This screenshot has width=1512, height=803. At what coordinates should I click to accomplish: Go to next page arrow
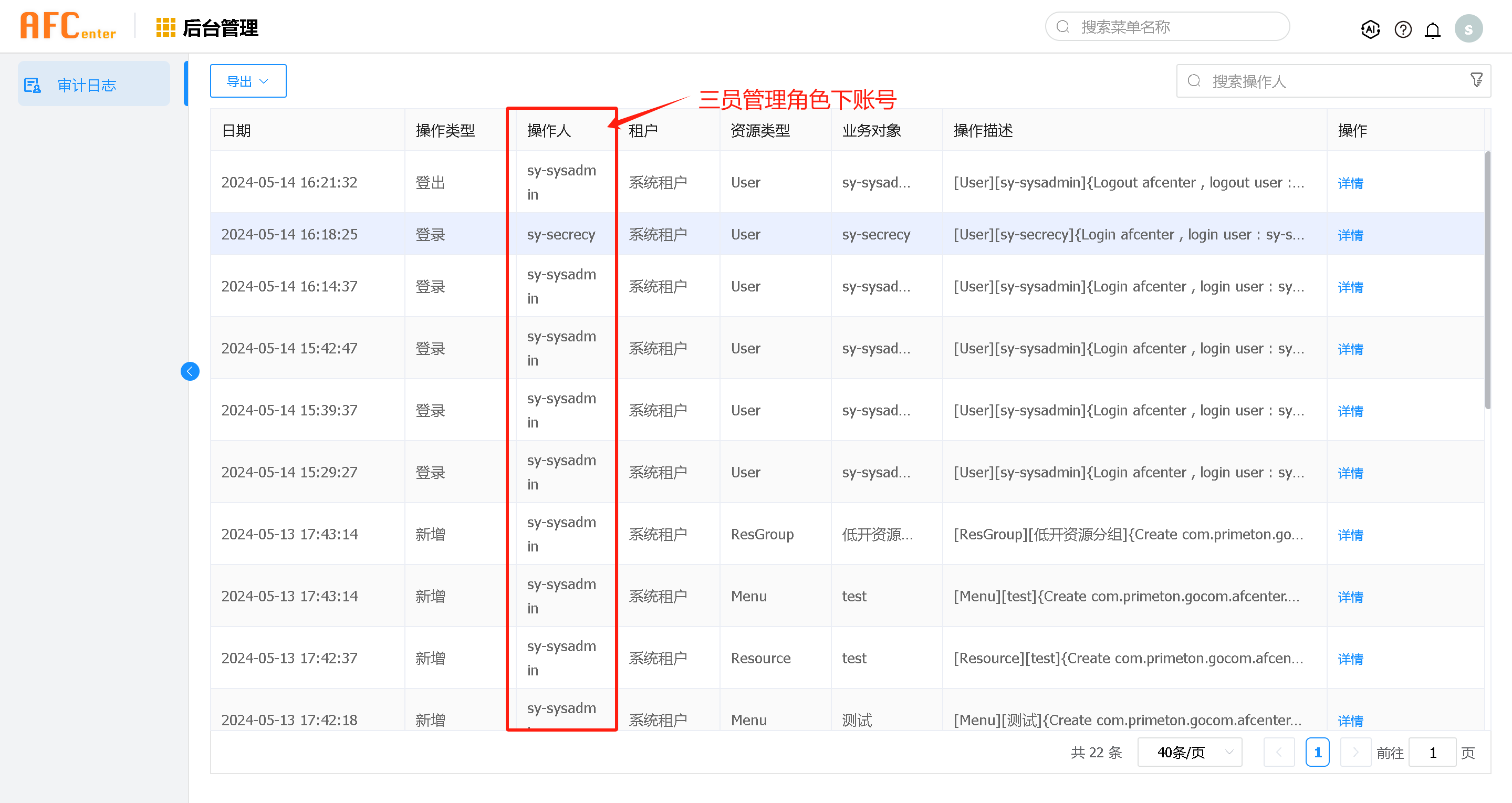(x=1355, y=753)
